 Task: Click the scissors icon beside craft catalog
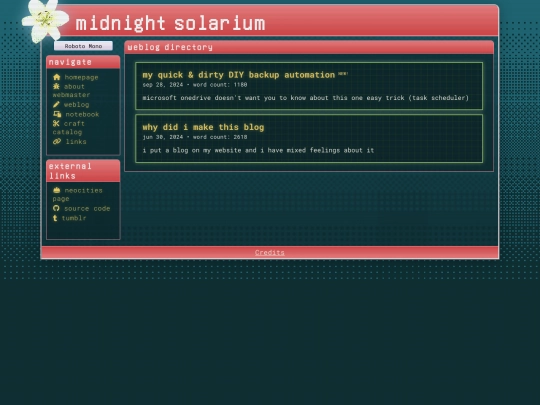click(x=56, y=123)
